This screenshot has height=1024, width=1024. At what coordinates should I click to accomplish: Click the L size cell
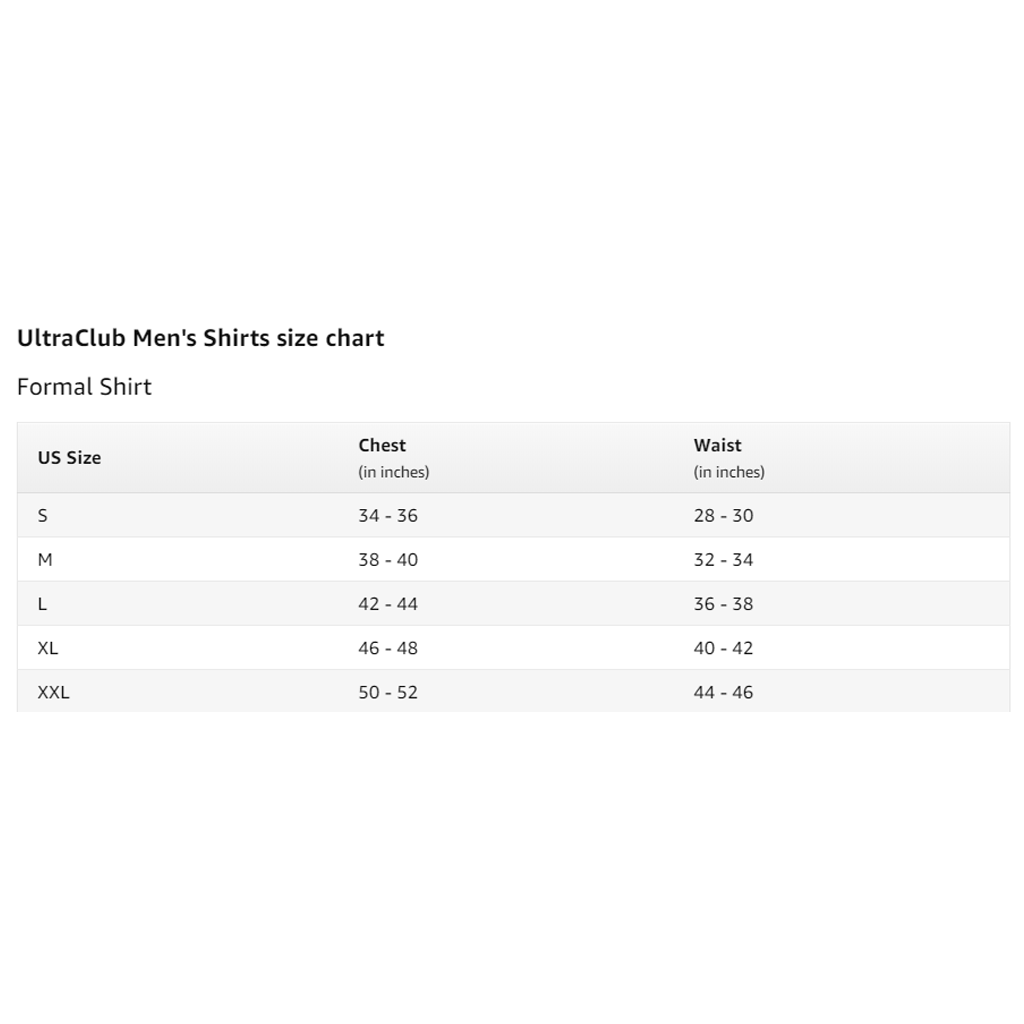42,604
